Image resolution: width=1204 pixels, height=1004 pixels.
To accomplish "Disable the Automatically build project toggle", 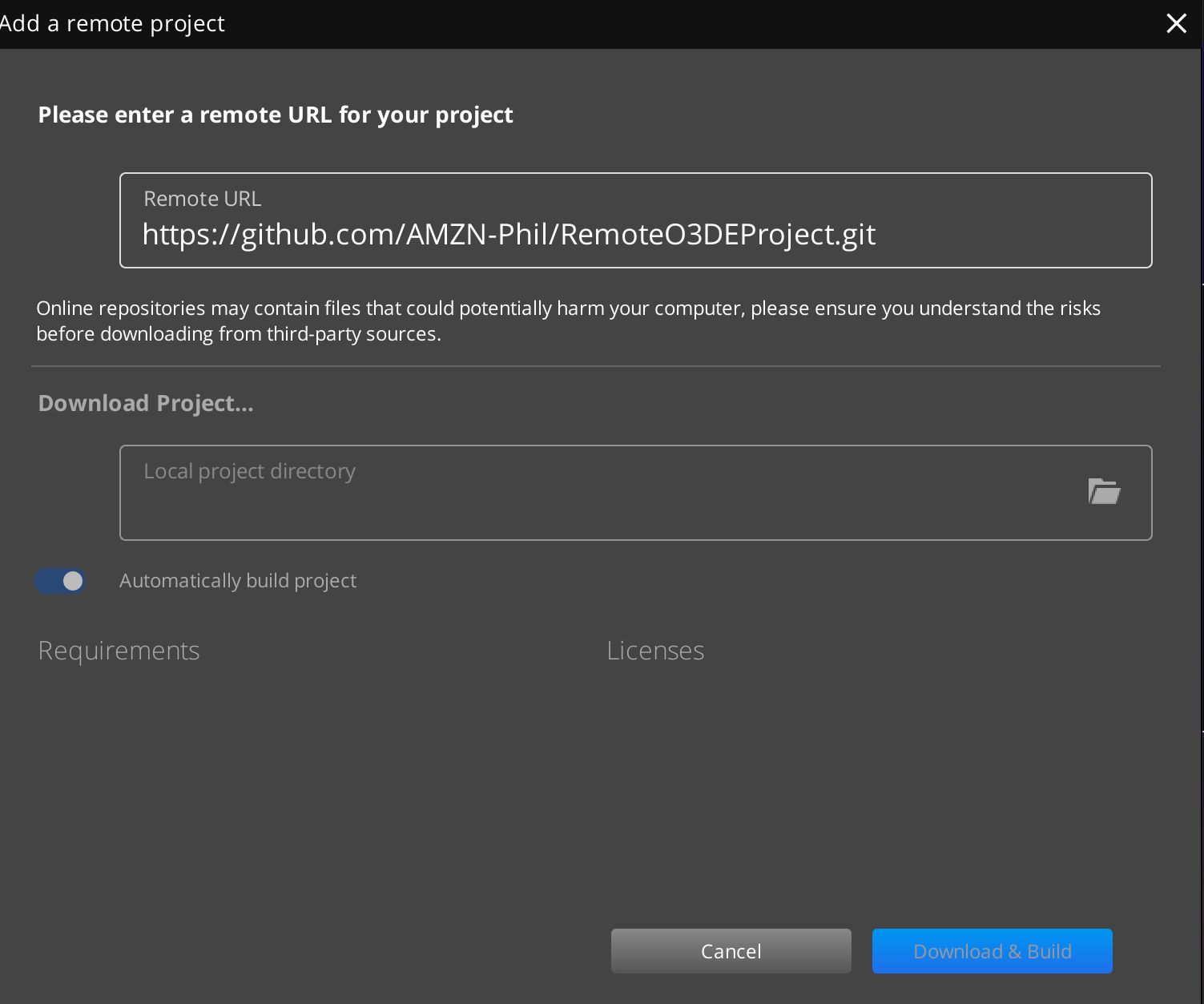I will click(60, 581).
